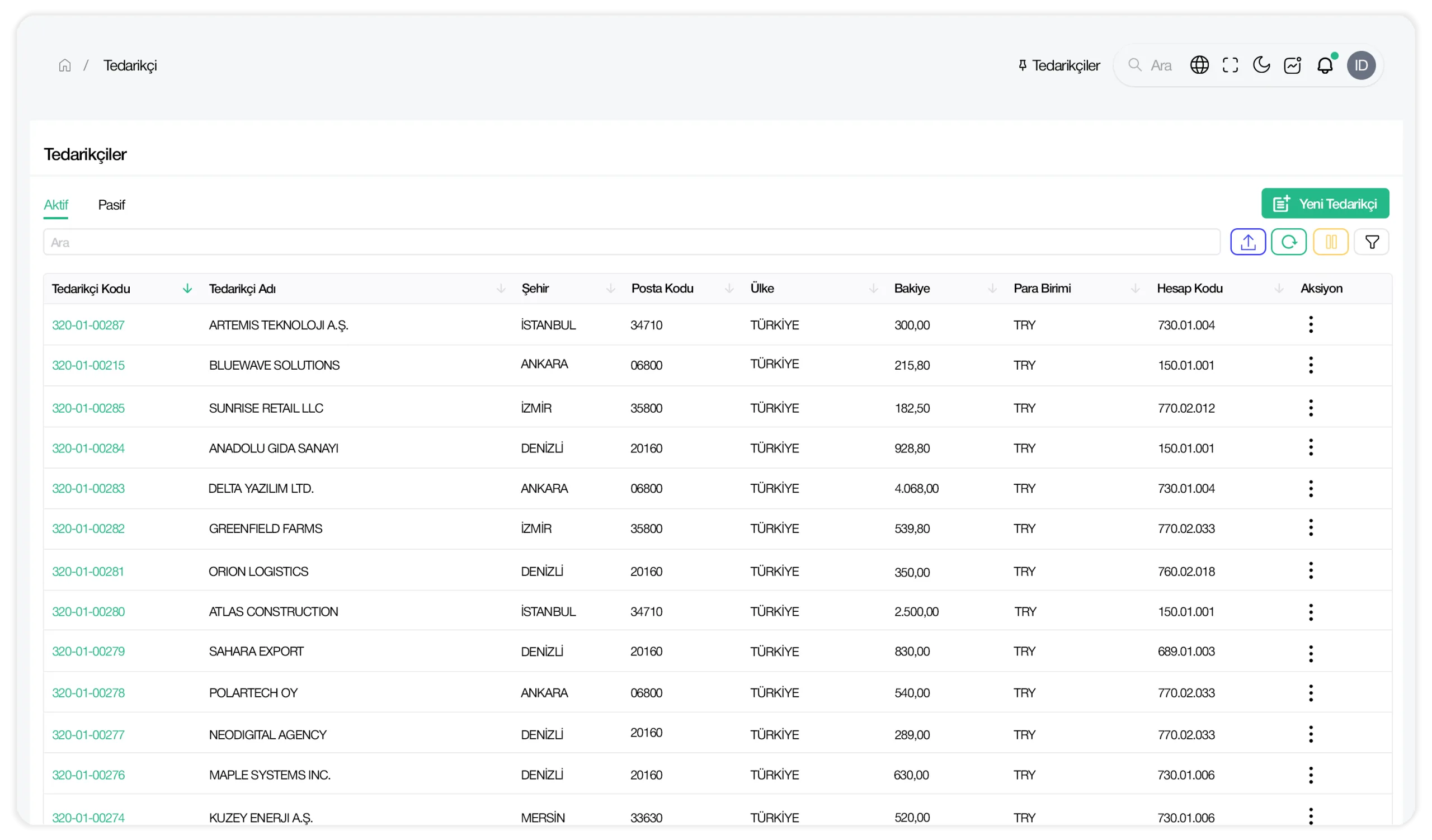The height and width of the screenshot is (840, 1432).
Task: Sort by Posta Kodu arrow
Action: pos(729,289)
